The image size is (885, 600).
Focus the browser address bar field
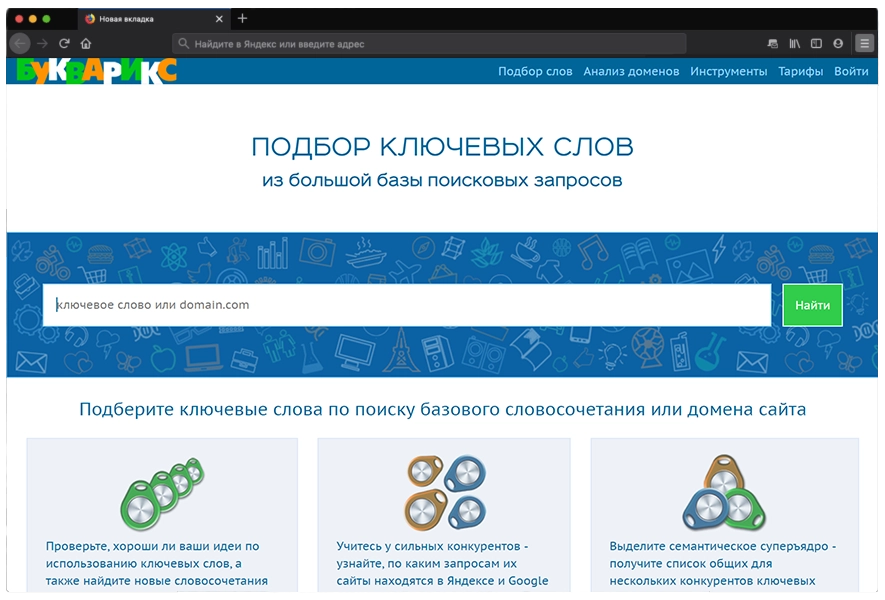point(429,43)
